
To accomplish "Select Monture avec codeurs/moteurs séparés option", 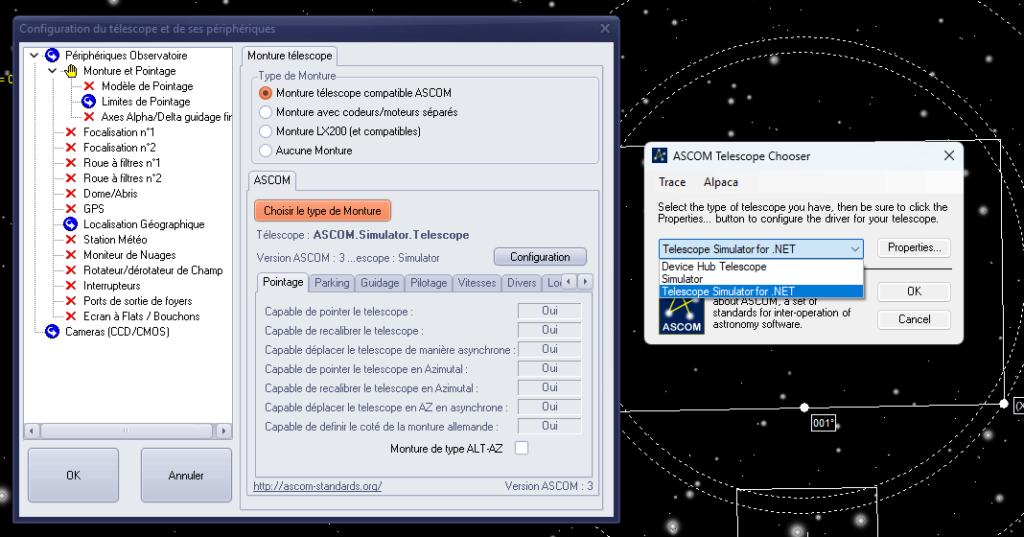I will [x=265, y=112].
